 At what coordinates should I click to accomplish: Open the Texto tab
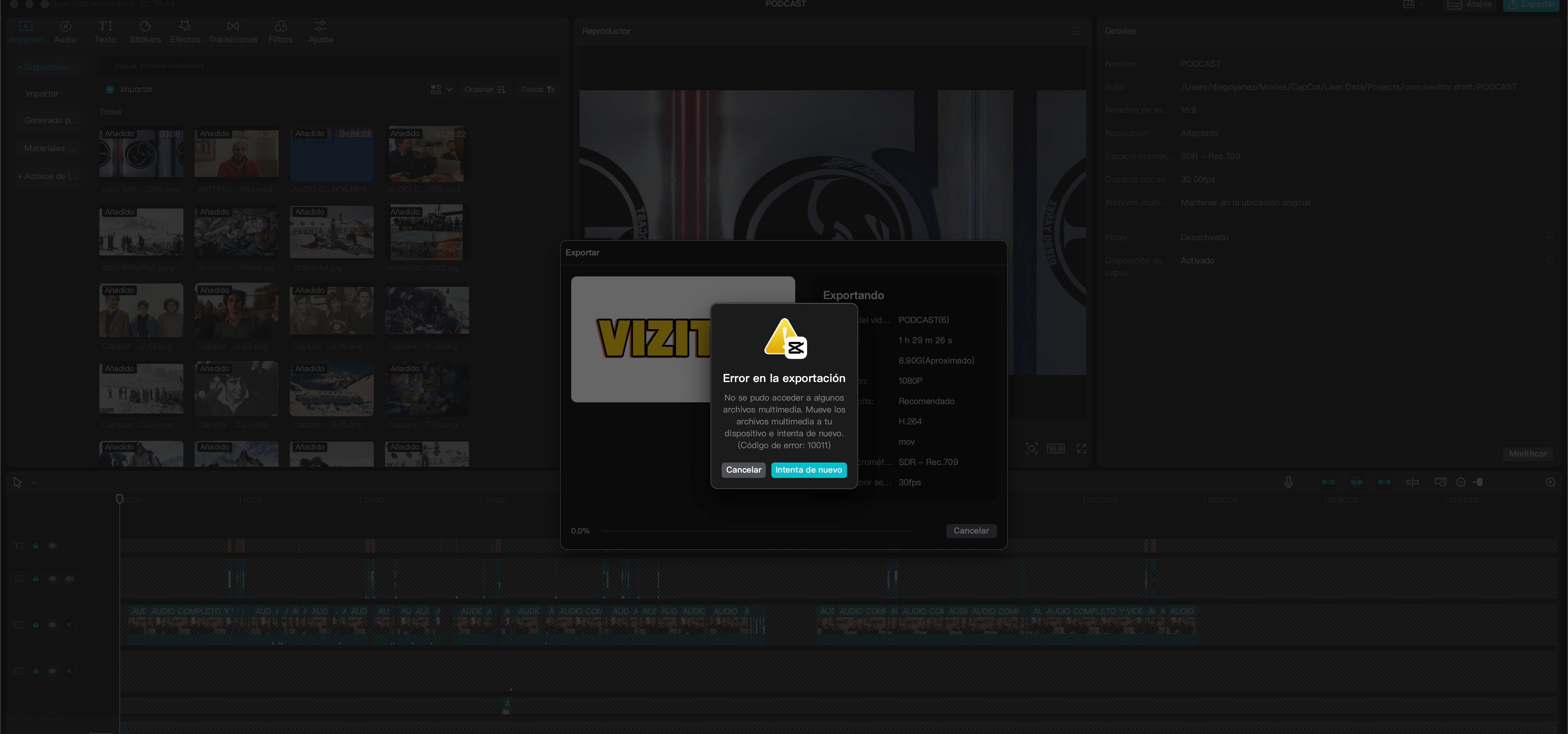[x=105, y=31]
